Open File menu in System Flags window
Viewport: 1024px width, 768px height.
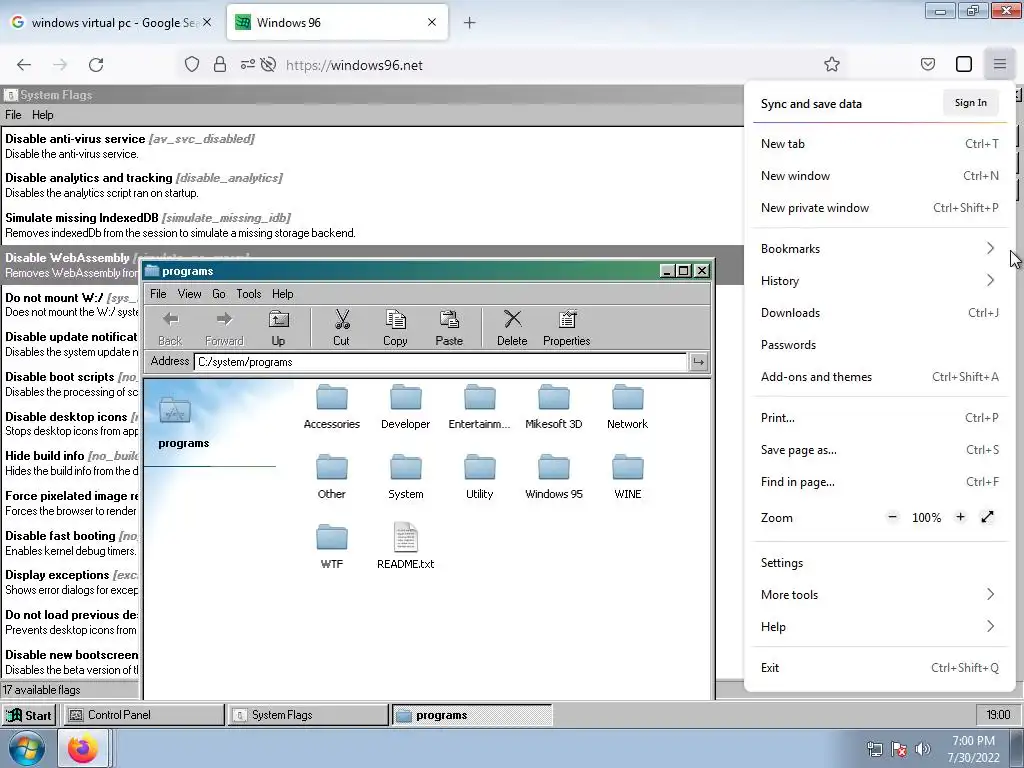(13, 115)
